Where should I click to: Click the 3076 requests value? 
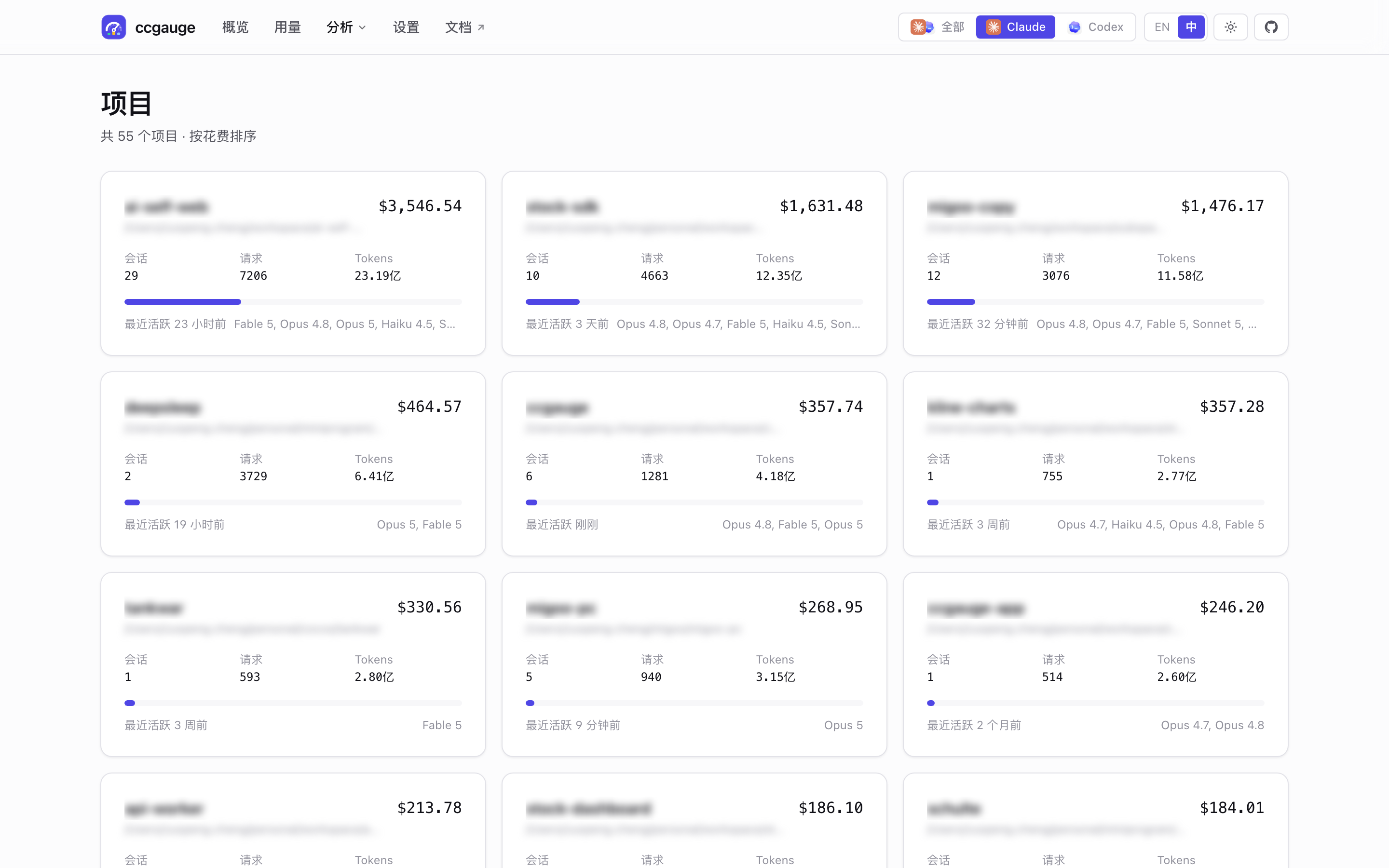(x=1056, y=275)
